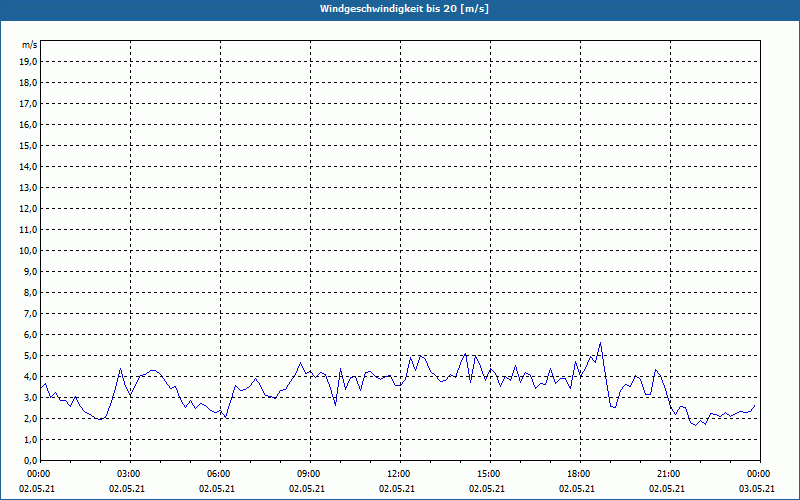Click the 17,0 y-axis value

tap(28, 104)
